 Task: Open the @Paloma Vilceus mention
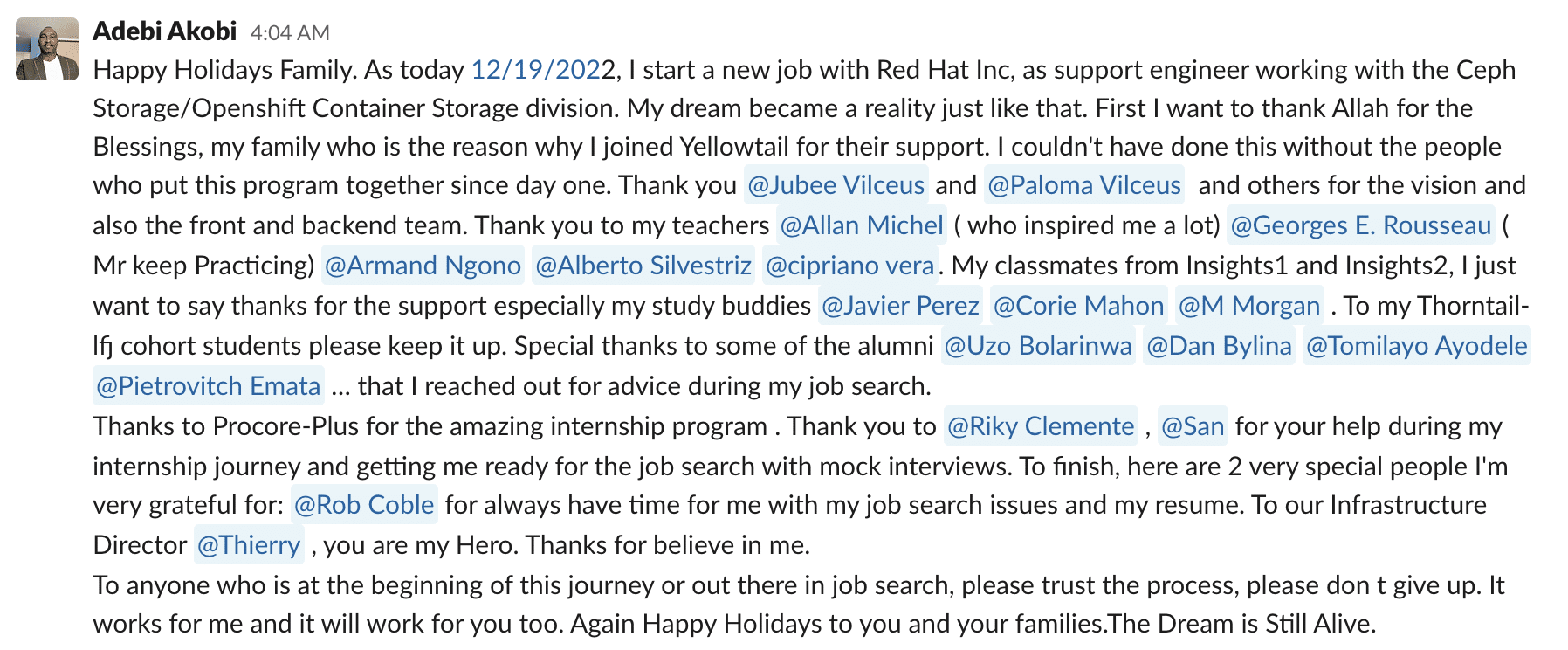pos(1083,185)
